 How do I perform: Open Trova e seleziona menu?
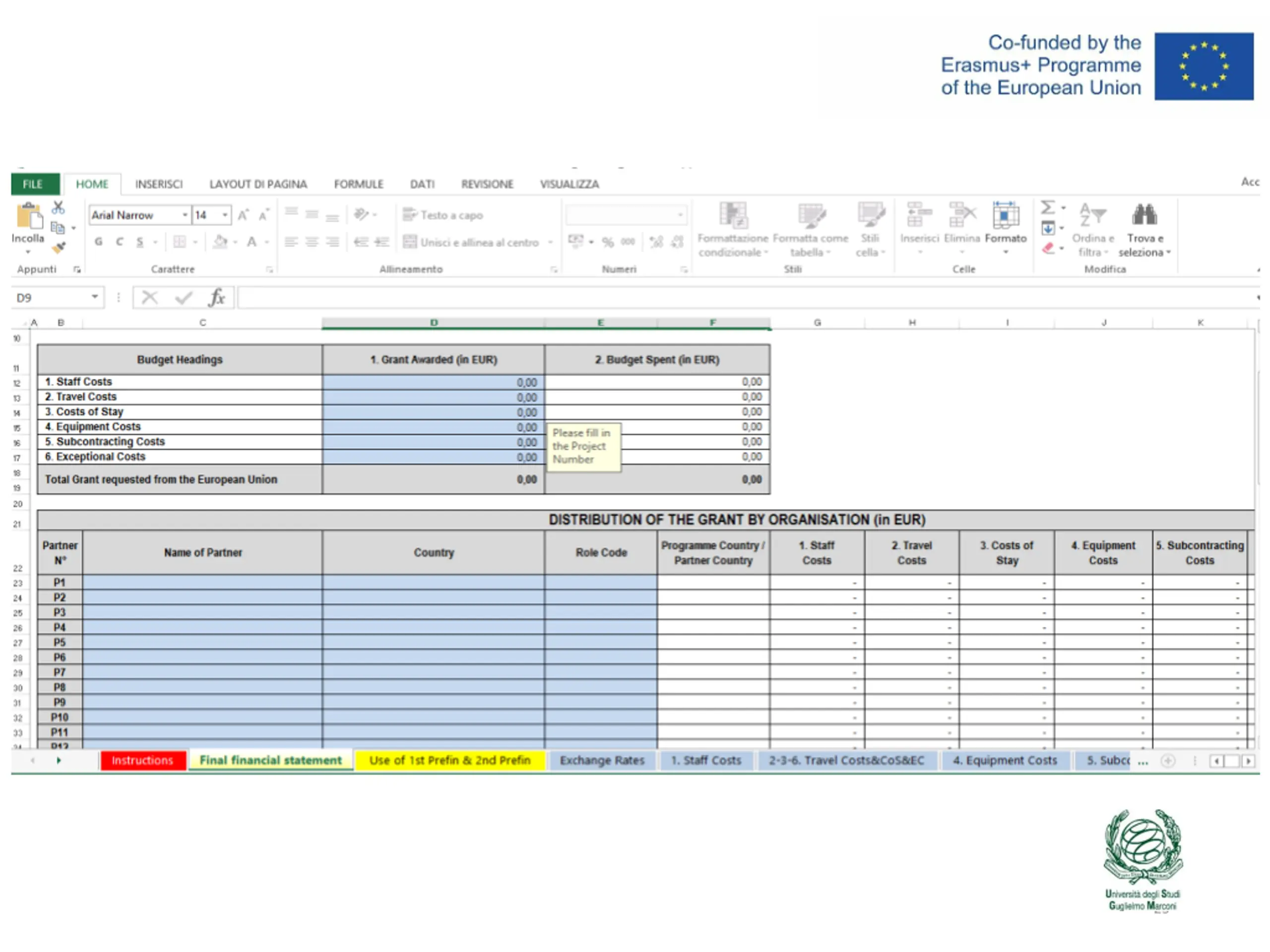coord(1144,230)
